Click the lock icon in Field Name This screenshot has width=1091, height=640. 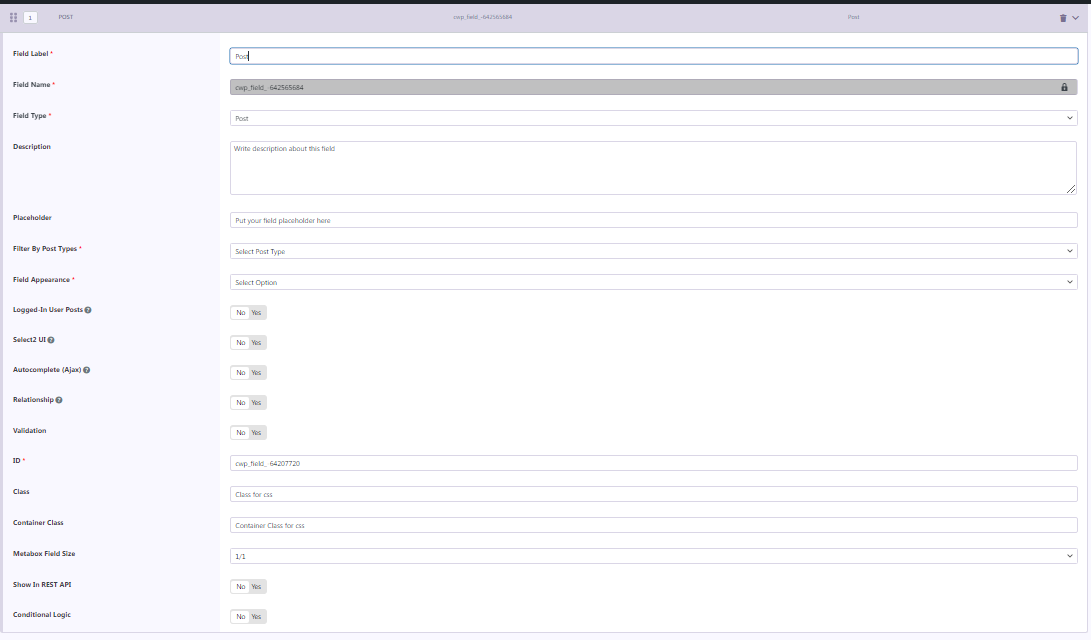pyautogui.click(x=1064, y=87)
